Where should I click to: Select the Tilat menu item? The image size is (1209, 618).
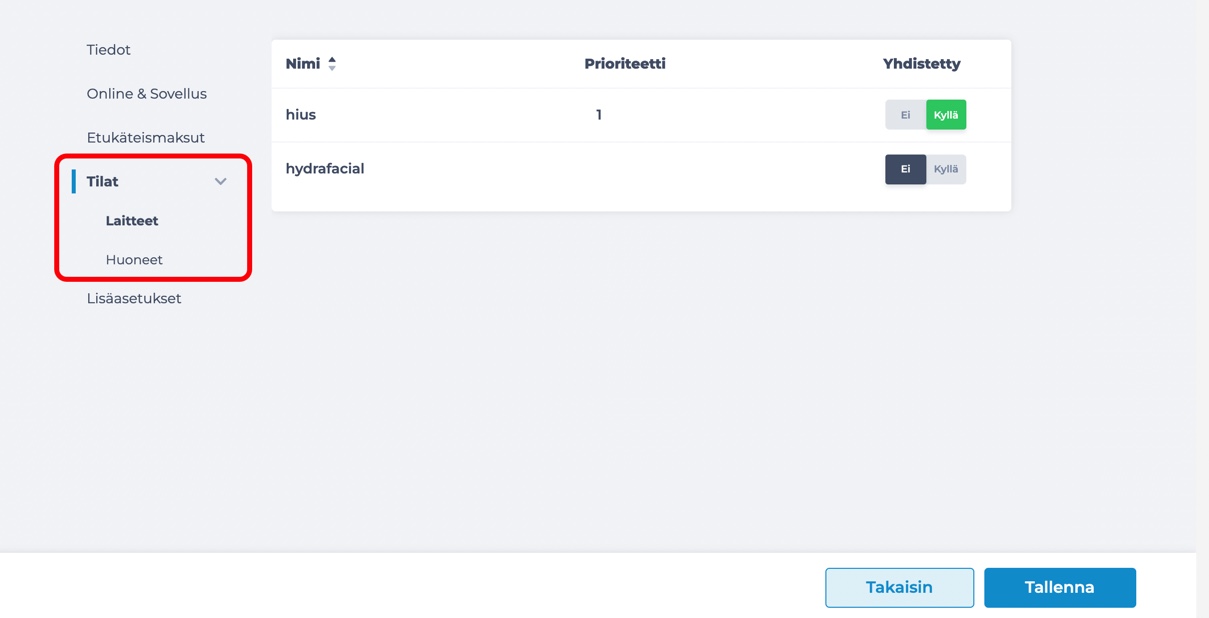coord(102,182)
